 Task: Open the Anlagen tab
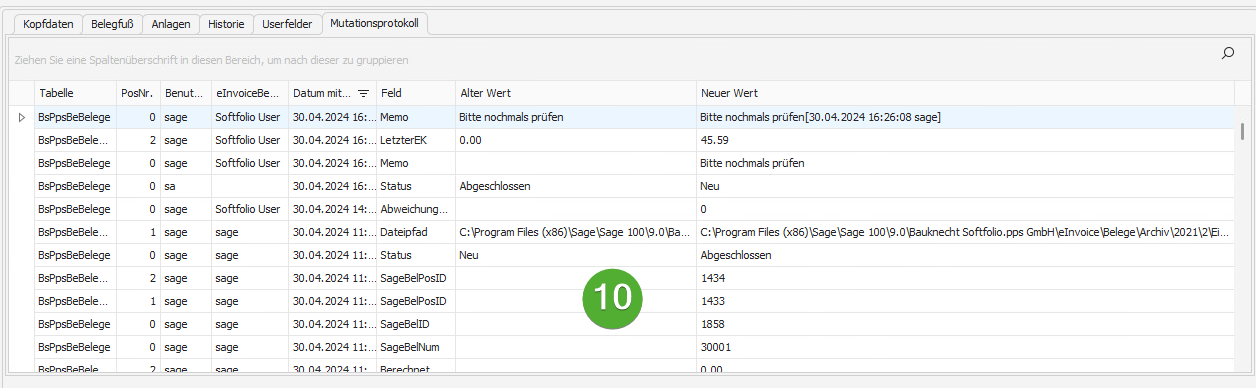tap(171, 23)
